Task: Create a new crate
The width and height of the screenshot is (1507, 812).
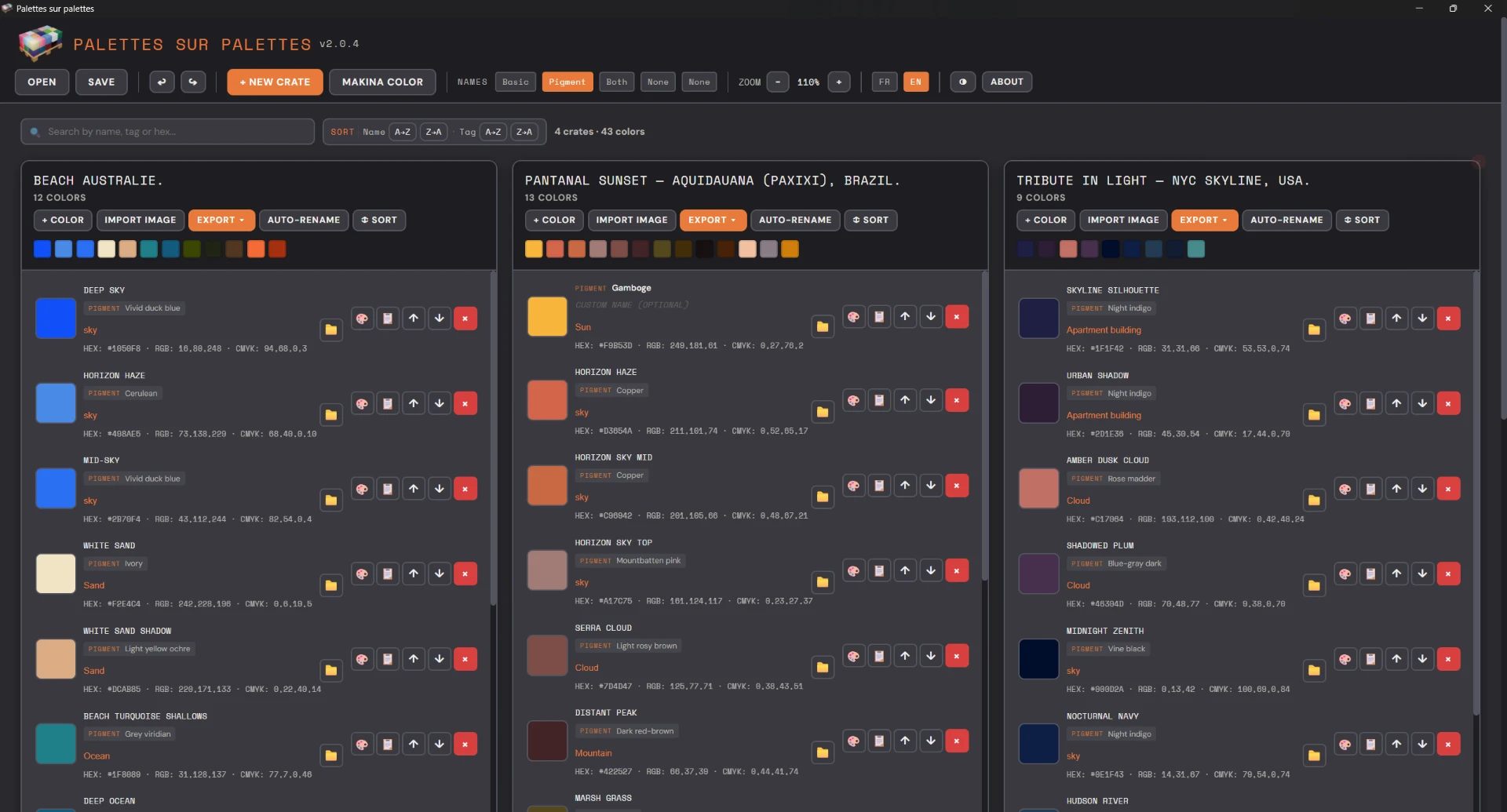Action: click(275, 82)
